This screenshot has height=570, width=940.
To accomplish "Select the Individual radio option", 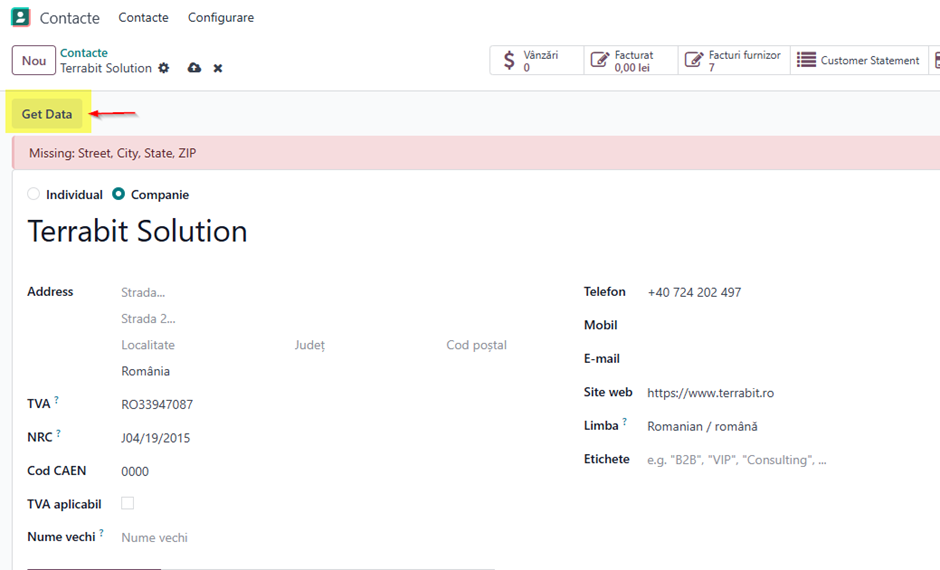I will pos(34,194).
